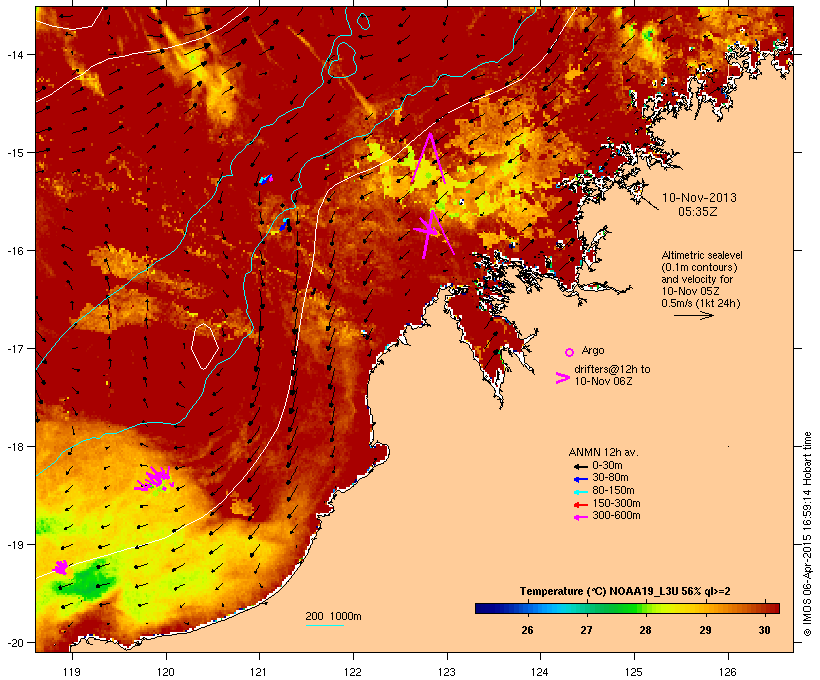Screen dimensions: 820x680
Task: Click the longitude axis label 120
Action: point(166,672)
